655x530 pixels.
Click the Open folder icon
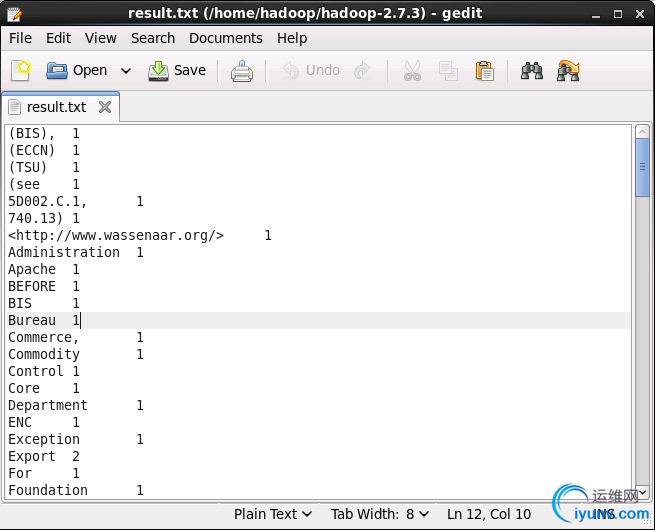click(x=57, y=70)
